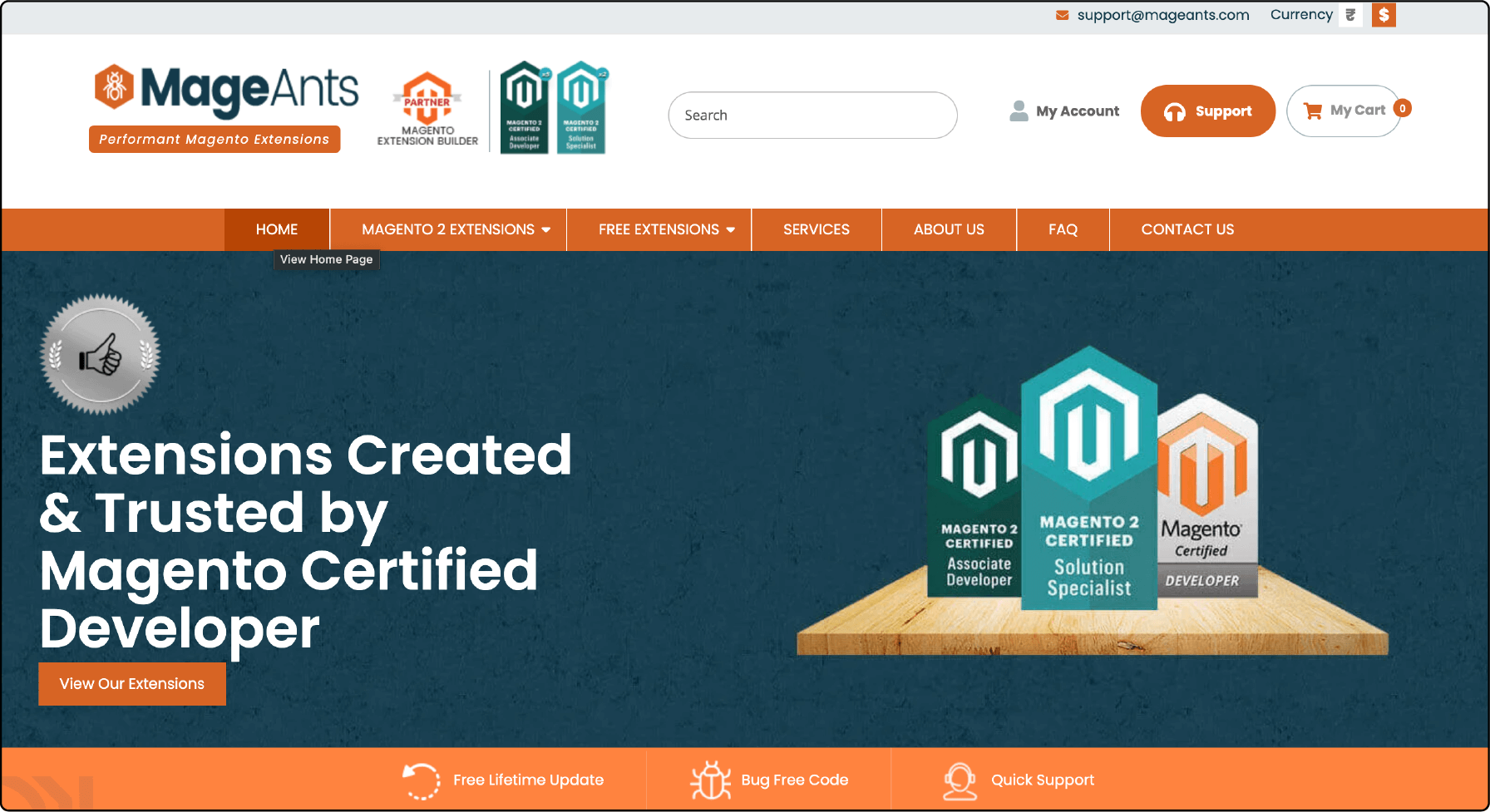
Task: Expand the Free Extensions dropdown arrow
Action: [x=731, y=230]
